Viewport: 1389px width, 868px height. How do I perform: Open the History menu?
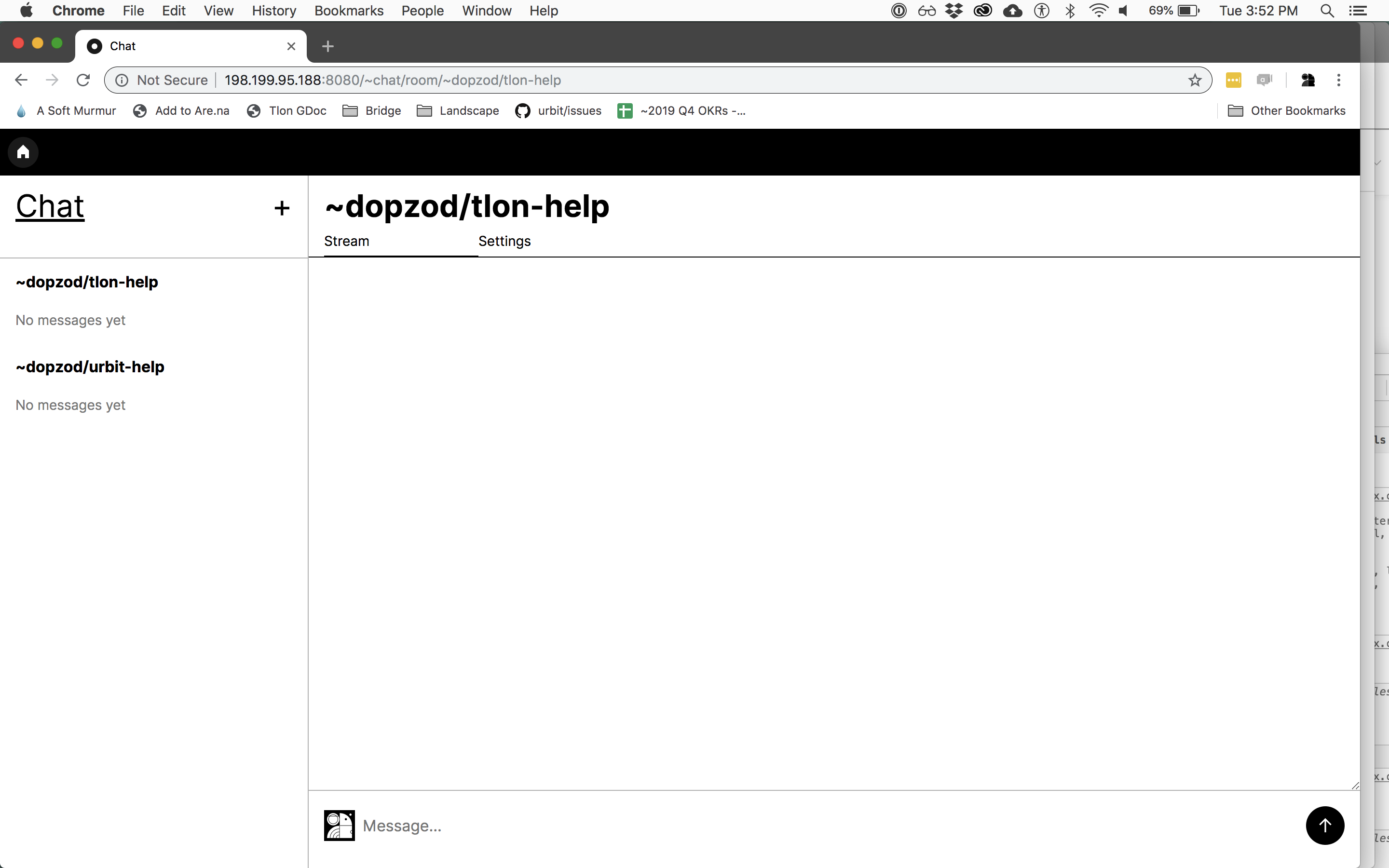(x=274, y=10)
